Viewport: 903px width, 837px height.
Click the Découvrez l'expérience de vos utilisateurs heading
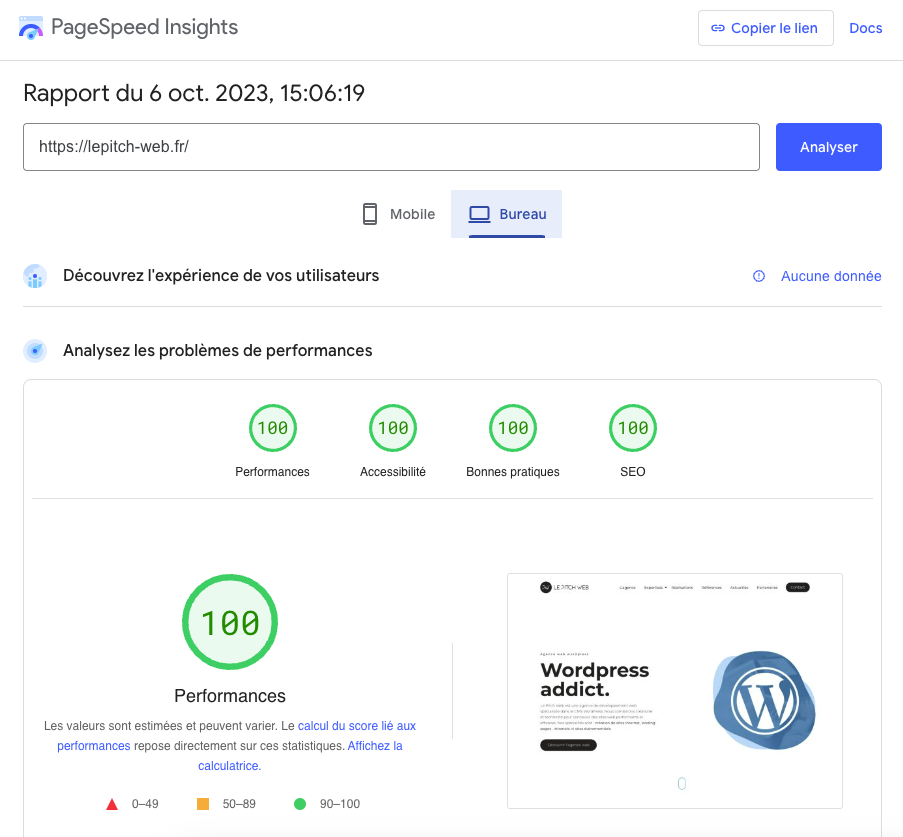click(x=221, y=276)
